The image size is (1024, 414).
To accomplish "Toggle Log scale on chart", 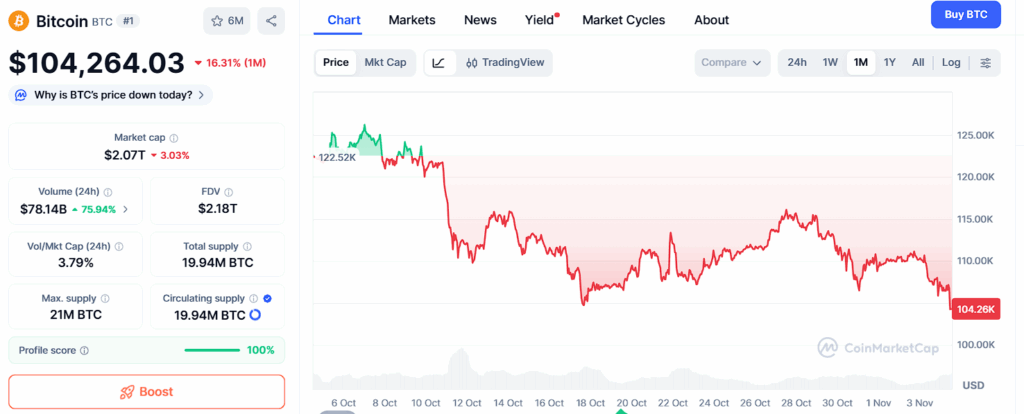I will coord(951,63).
